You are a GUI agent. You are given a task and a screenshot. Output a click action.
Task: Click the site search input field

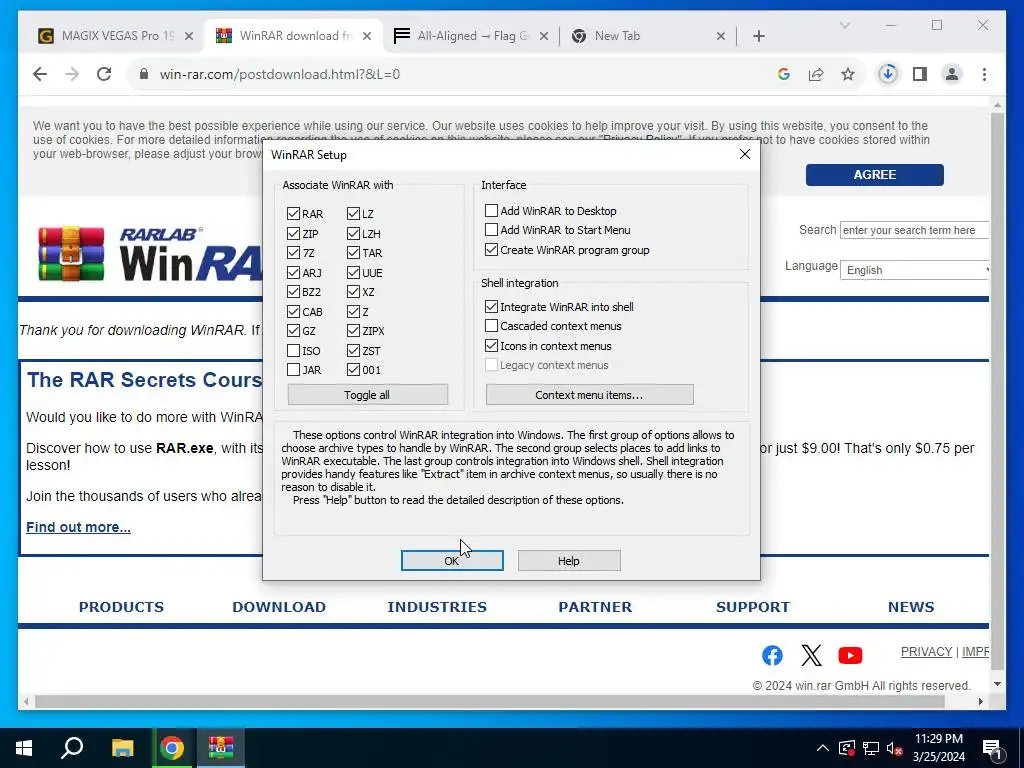914,230
